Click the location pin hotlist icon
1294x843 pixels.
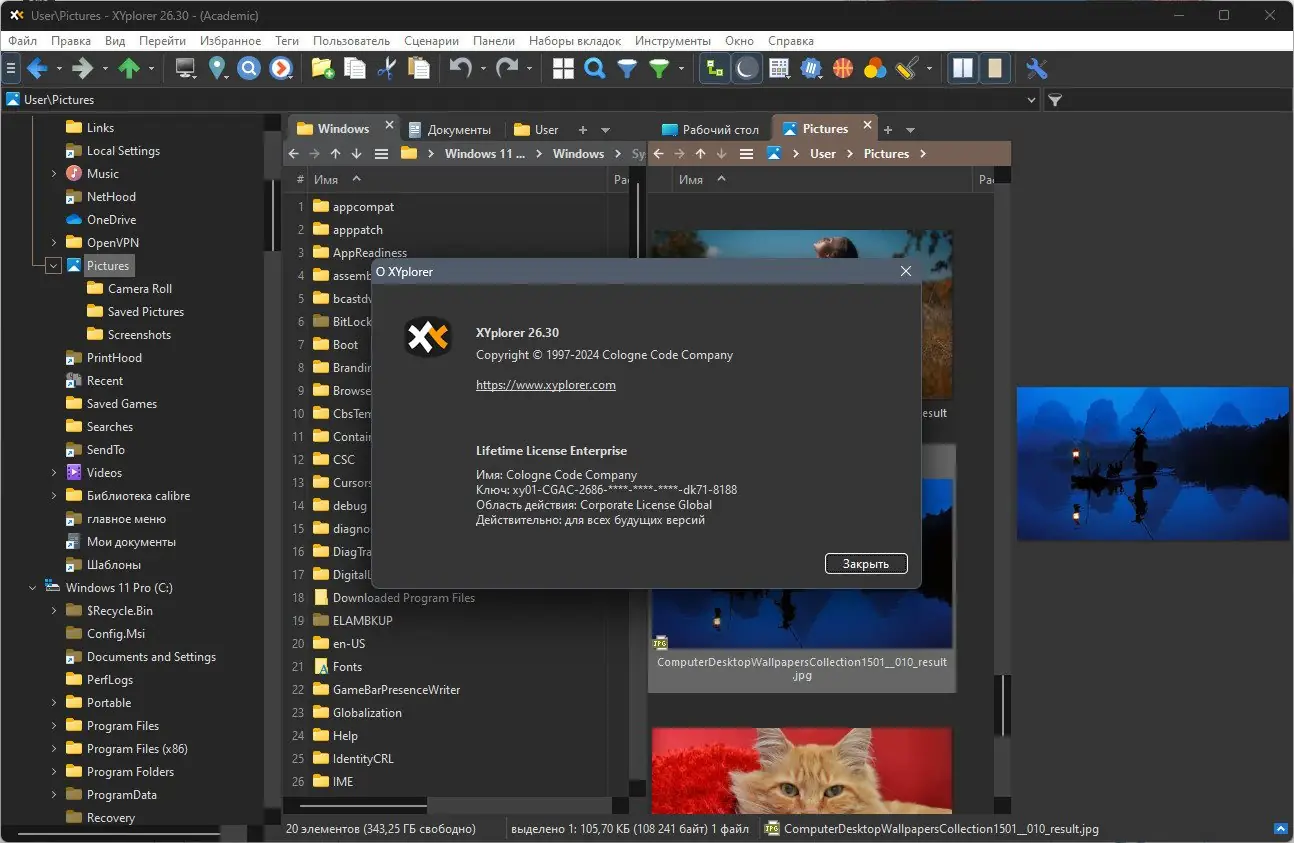[x=217, y=68]
